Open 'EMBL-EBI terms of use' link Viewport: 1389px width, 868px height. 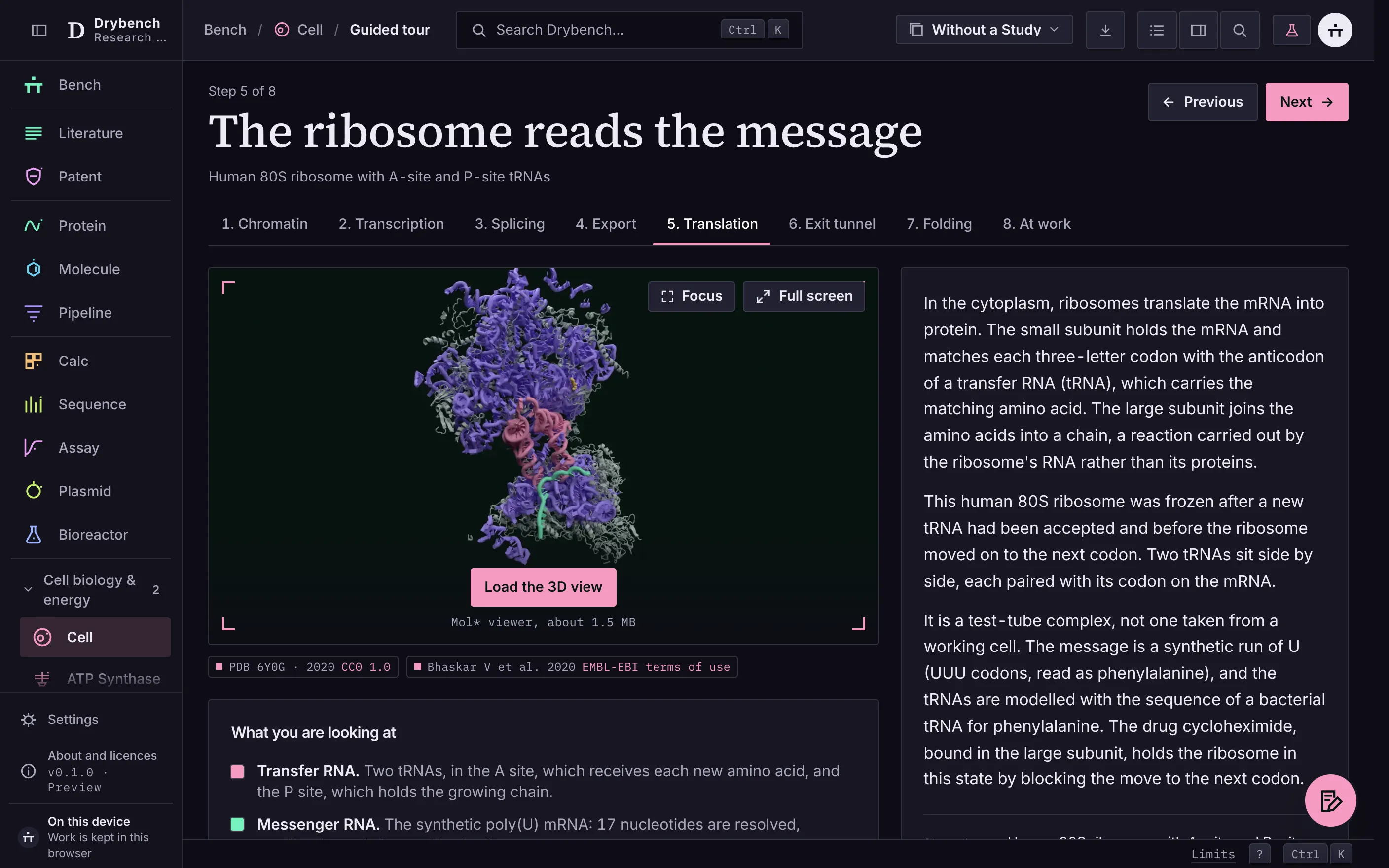[656, 667]
